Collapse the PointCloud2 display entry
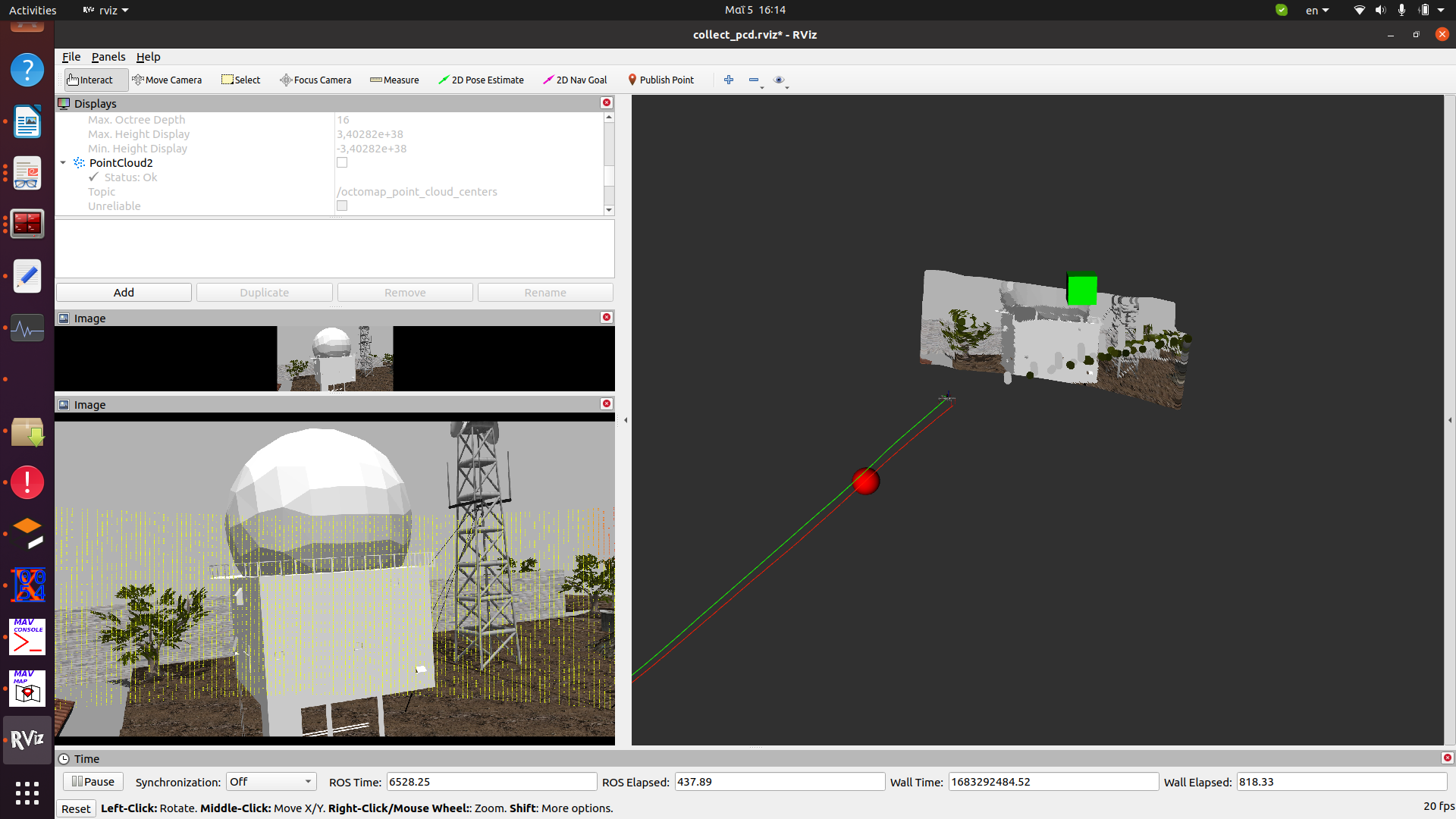The width and height of the screenshot is (1456, 819). click(x=62, y=162)
